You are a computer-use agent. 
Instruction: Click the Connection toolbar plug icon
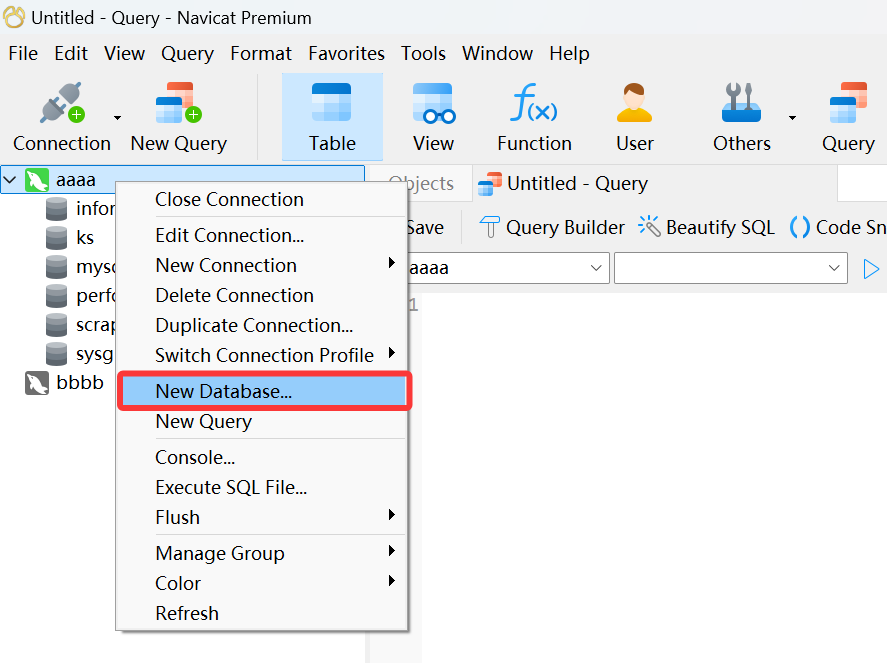62,102
